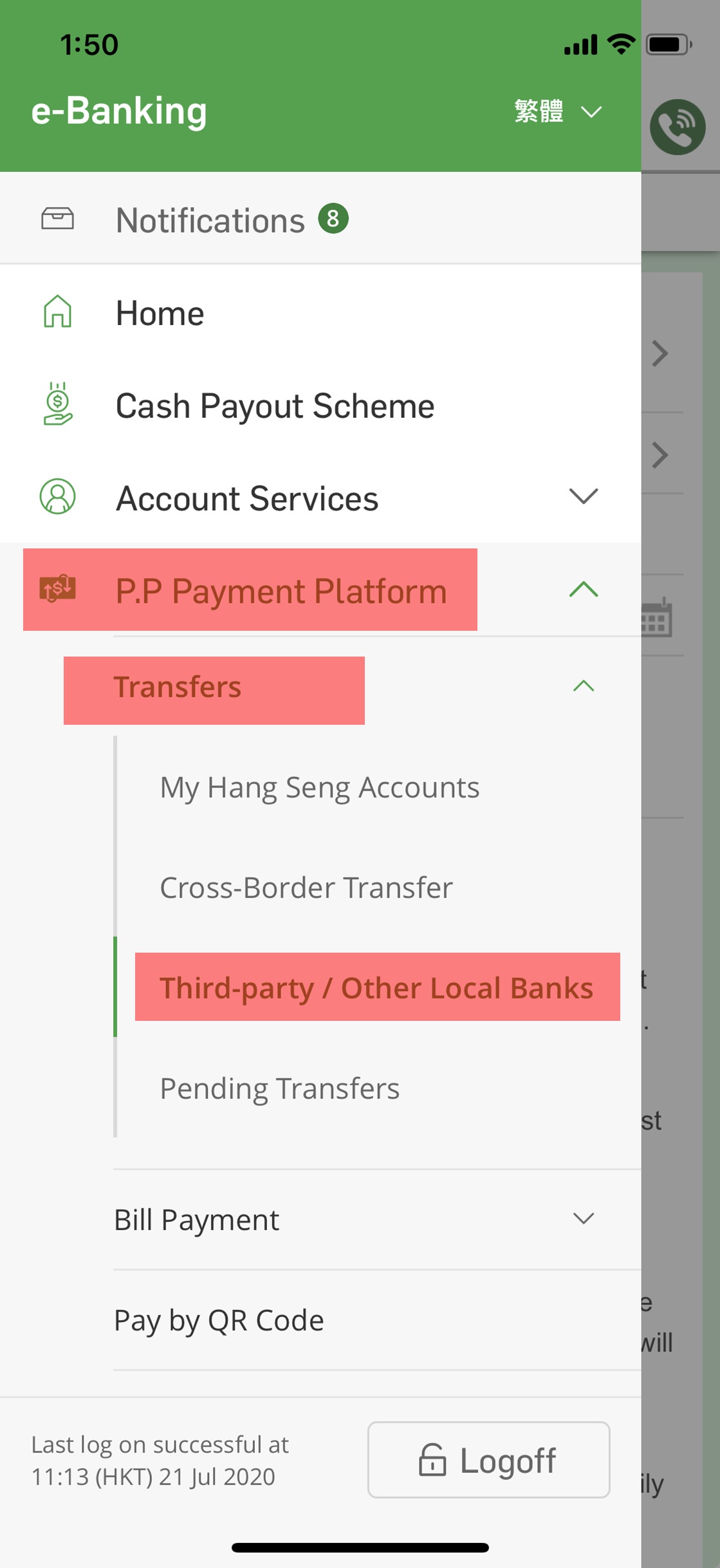Screen dimensions: 720x1568
Task: Tap the Account Services person icon
Action: [x=57, y=496]
